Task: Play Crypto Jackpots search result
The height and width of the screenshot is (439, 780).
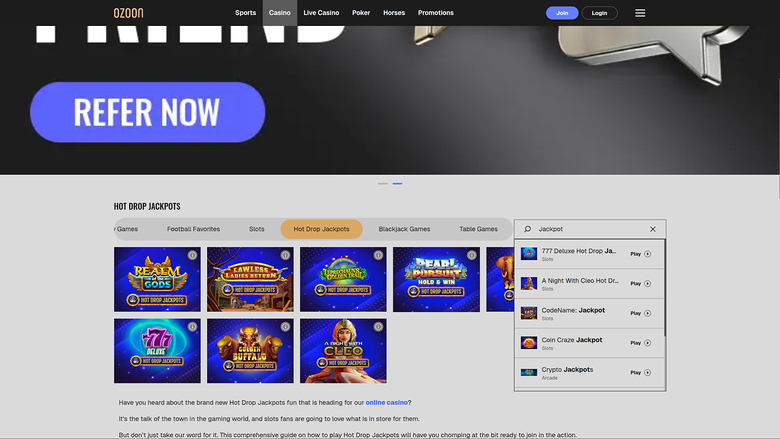Action: (x=641, y=372)
